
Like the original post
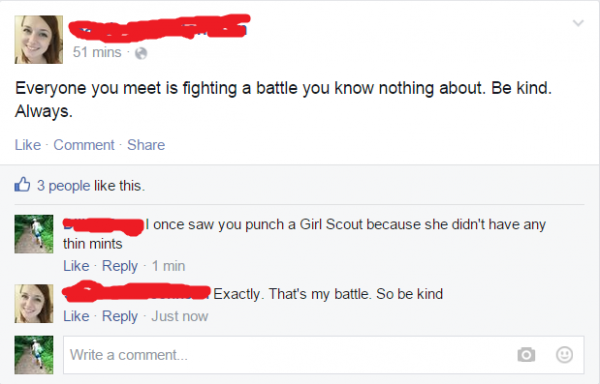(x=28, y=145)
